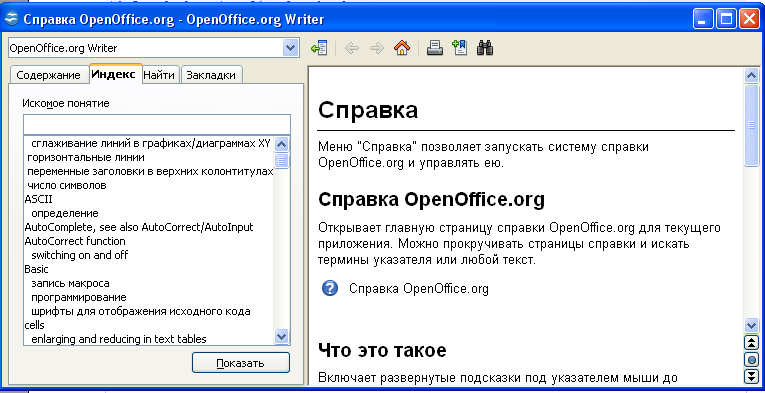Open the help start page (home icon)

click(x=402, y=48)
